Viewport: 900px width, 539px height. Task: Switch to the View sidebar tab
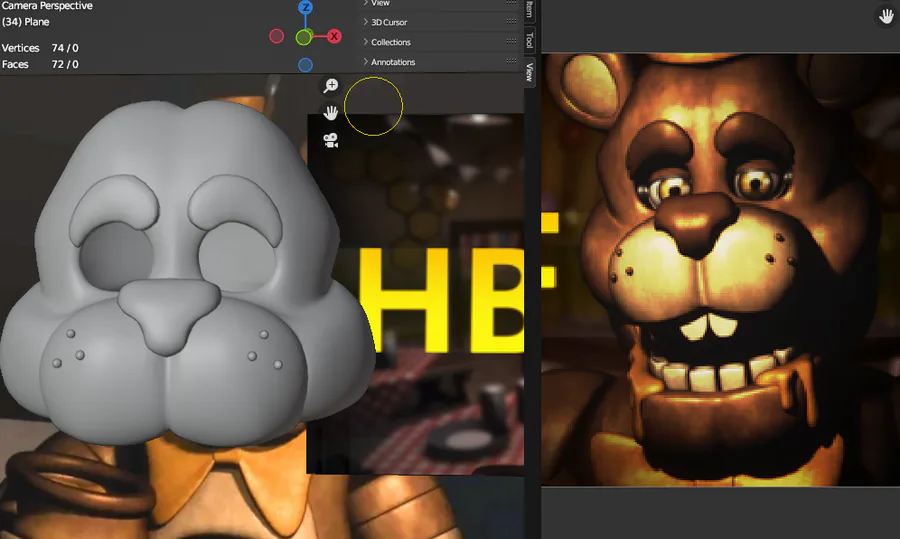pos(530,72)
